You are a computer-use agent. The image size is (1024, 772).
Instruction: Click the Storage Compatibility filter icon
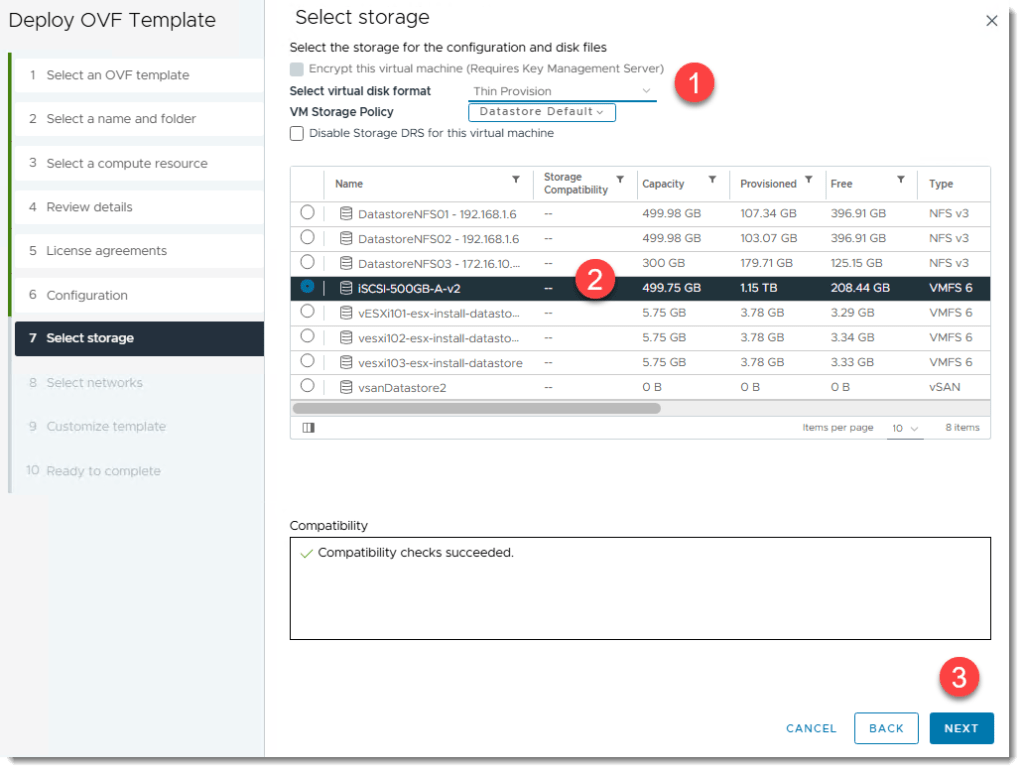[x=620, y=180]
